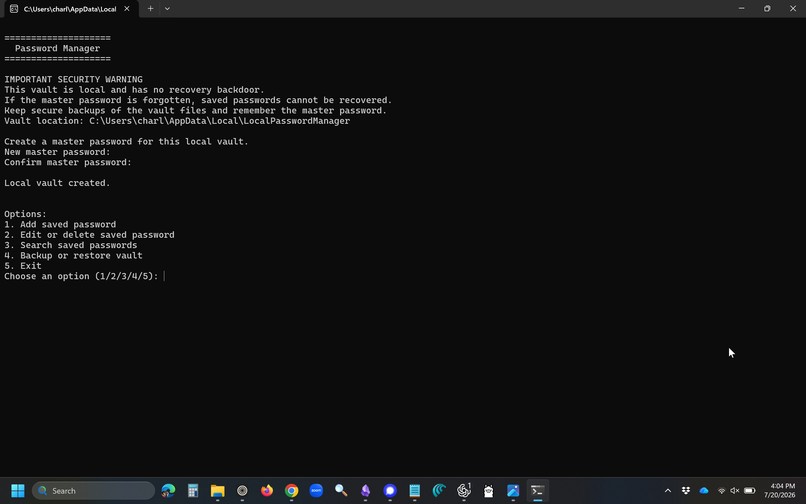Click "Local vault created." message
The image size is (806, 504).
57,183
